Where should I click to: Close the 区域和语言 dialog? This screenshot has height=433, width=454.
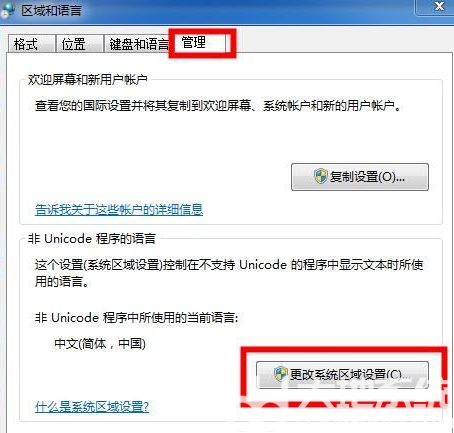pyautogui.click(x=438, y=6)
